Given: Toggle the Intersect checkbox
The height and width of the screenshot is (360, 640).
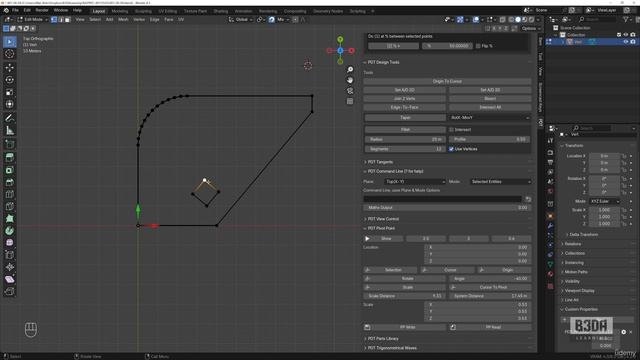Looking at the screenshot, I should (451, 129).
